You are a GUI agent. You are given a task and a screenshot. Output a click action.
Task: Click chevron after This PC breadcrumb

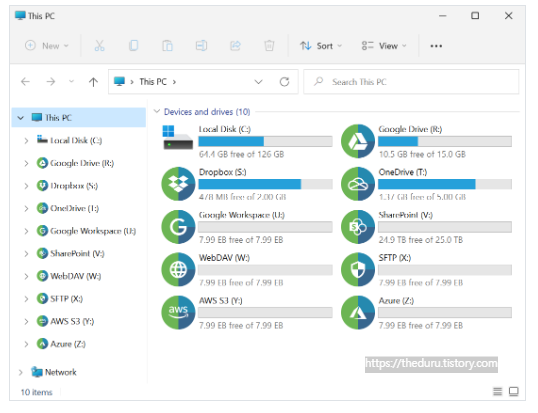tap(174, 82)
